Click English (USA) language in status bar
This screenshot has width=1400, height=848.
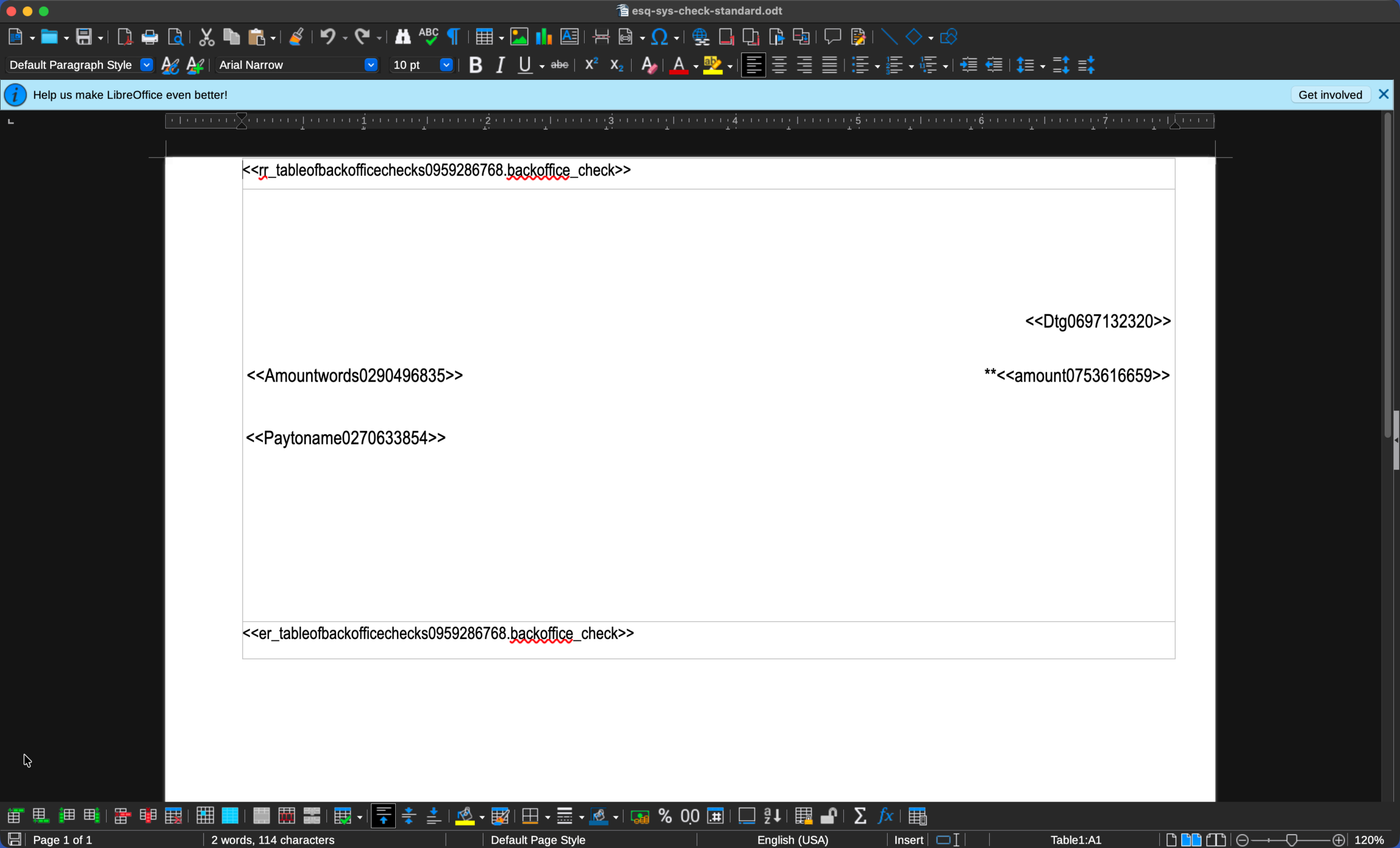[792, 839]
